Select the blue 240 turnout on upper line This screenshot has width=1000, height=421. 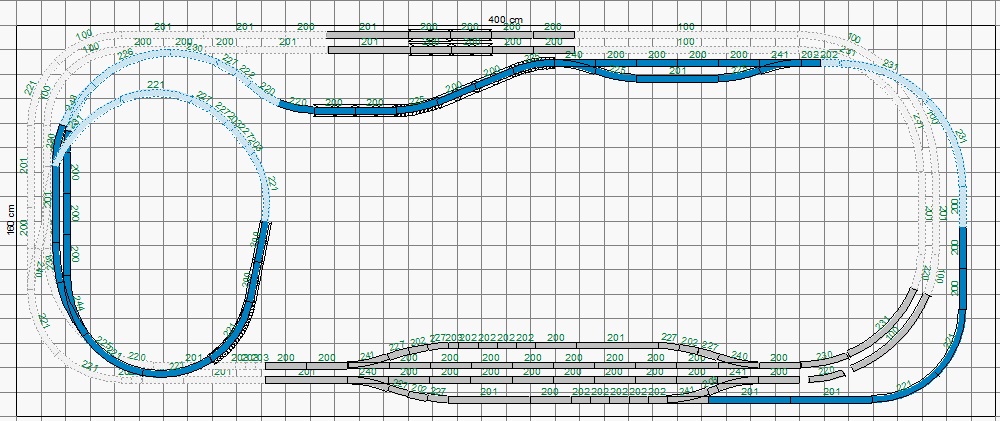(x=574, y=64)
